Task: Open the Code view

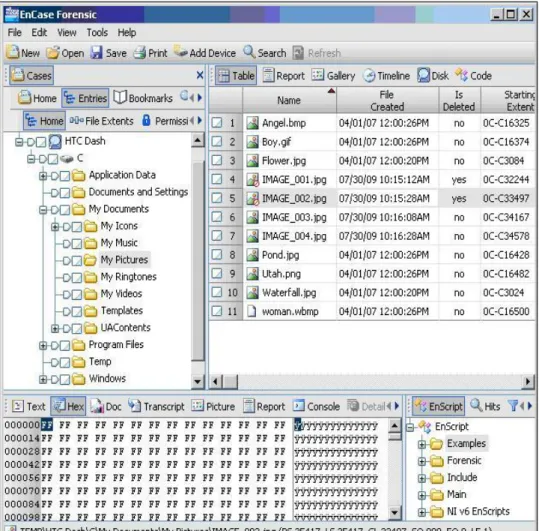Action: tap(473, 76)
